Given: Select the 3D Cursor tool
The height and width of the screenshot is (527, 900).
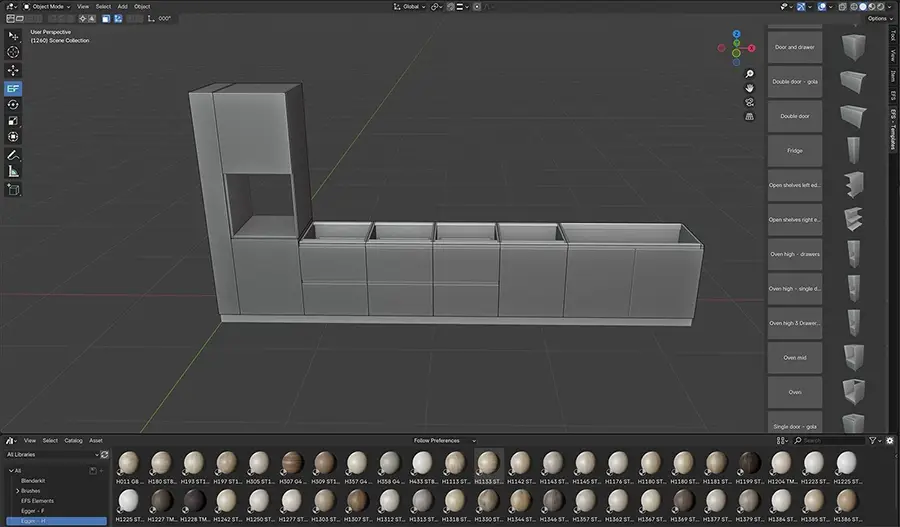Looking at the screenshot, I should tap(14, 52).
